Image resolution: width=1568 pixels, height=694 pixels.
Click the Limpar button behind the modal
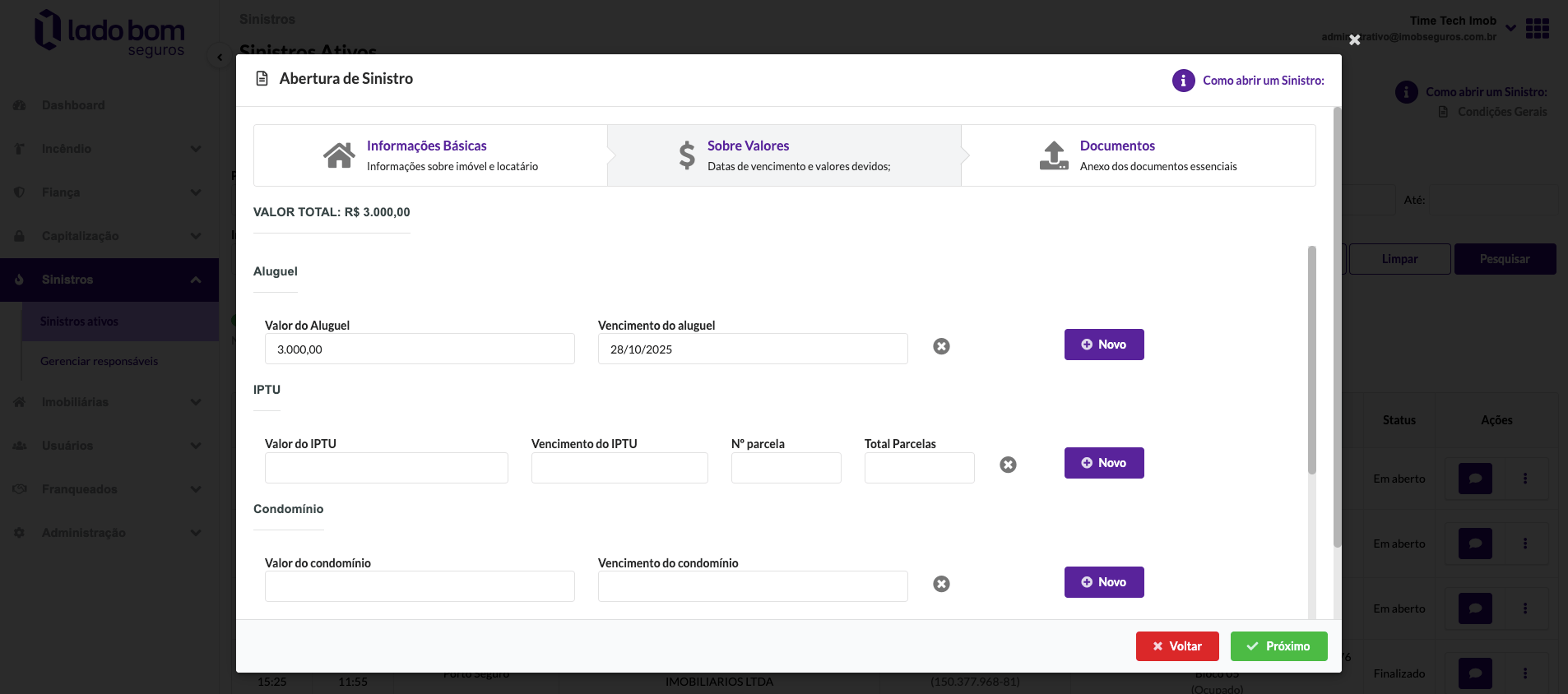pos(1399,259)
